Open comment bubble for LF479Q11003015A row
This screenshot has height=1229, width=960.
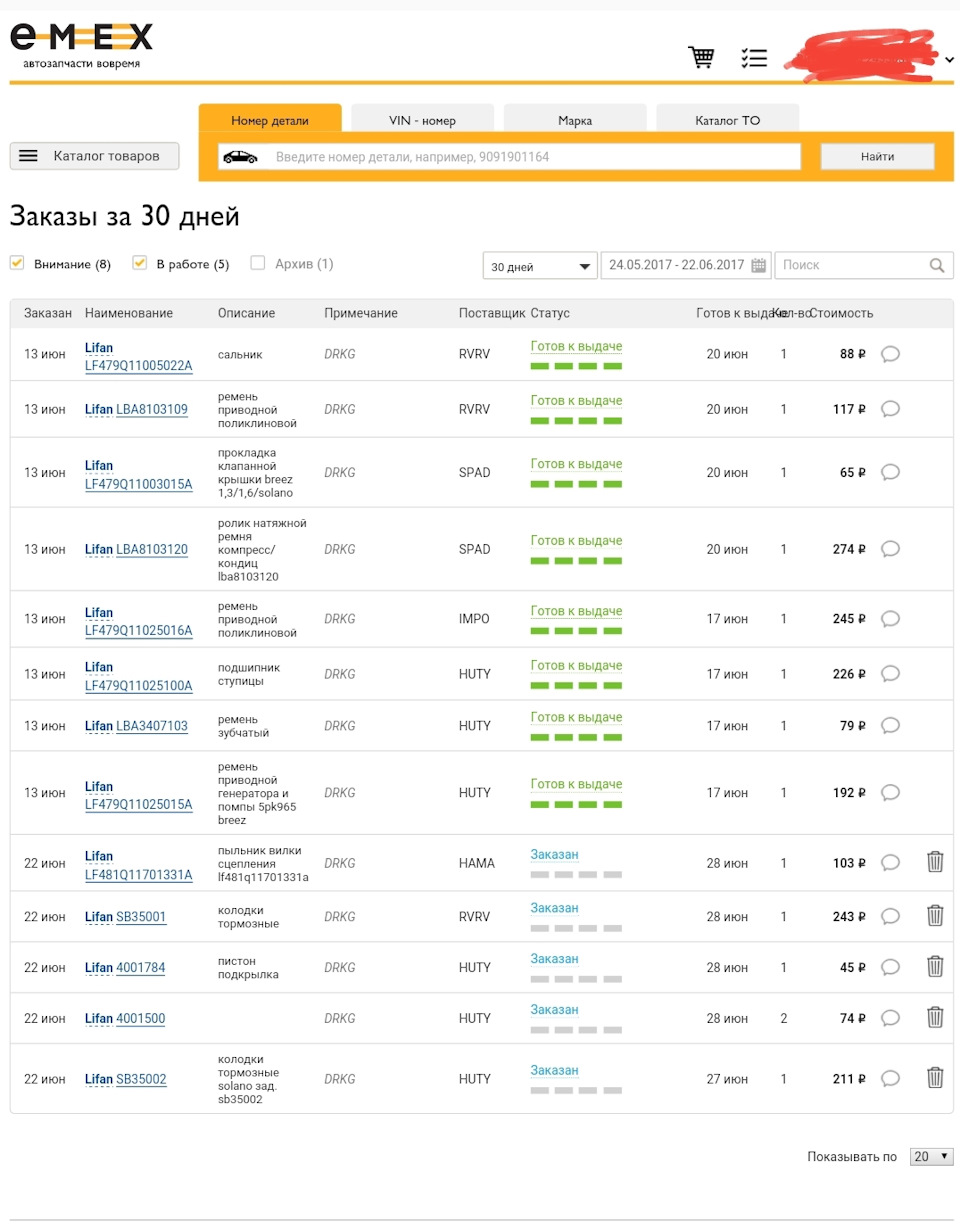point(890,472)
